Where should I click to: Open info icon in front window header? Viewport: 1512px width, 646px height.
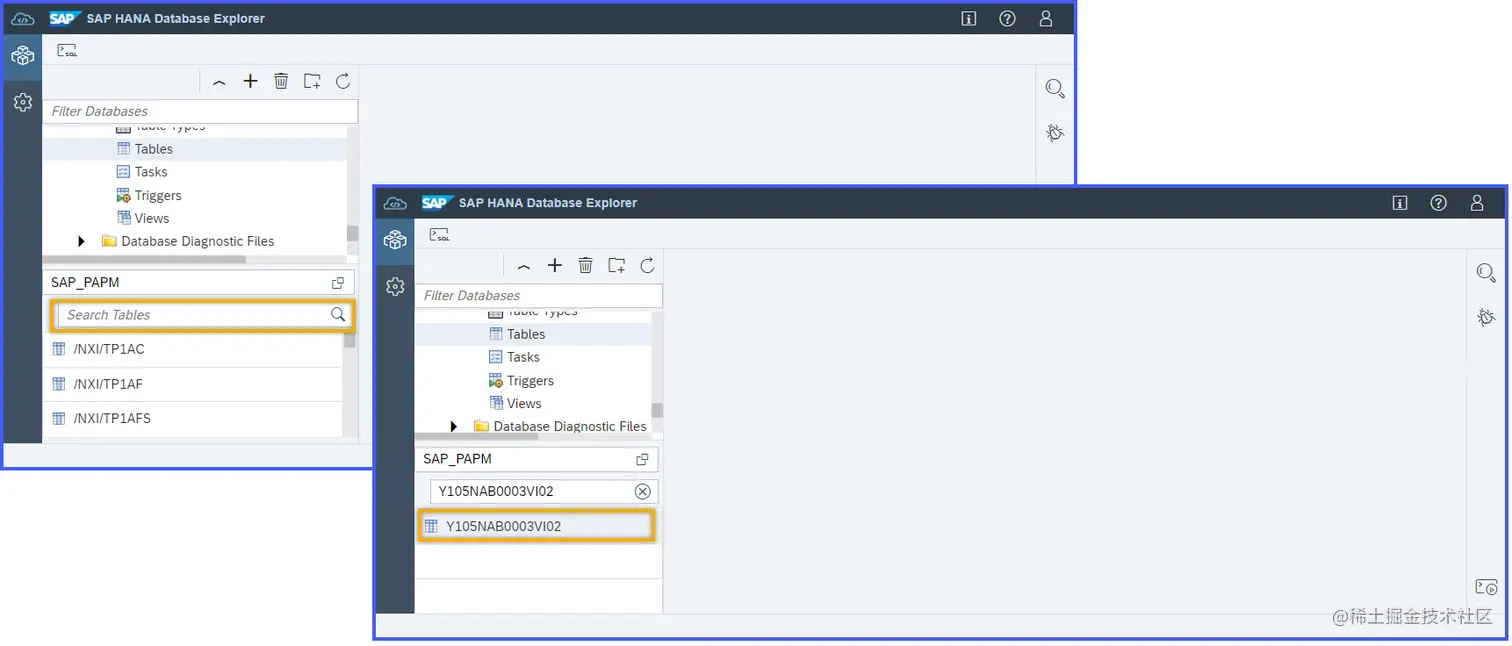[x=1400, y=202]
